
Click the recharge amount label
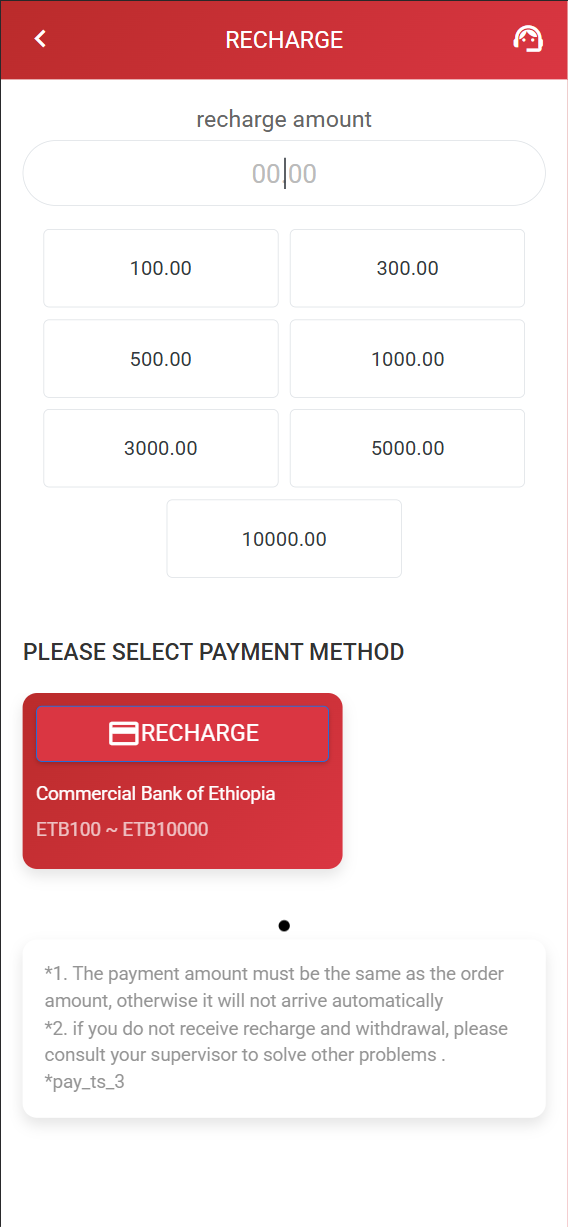click(284, 119)
